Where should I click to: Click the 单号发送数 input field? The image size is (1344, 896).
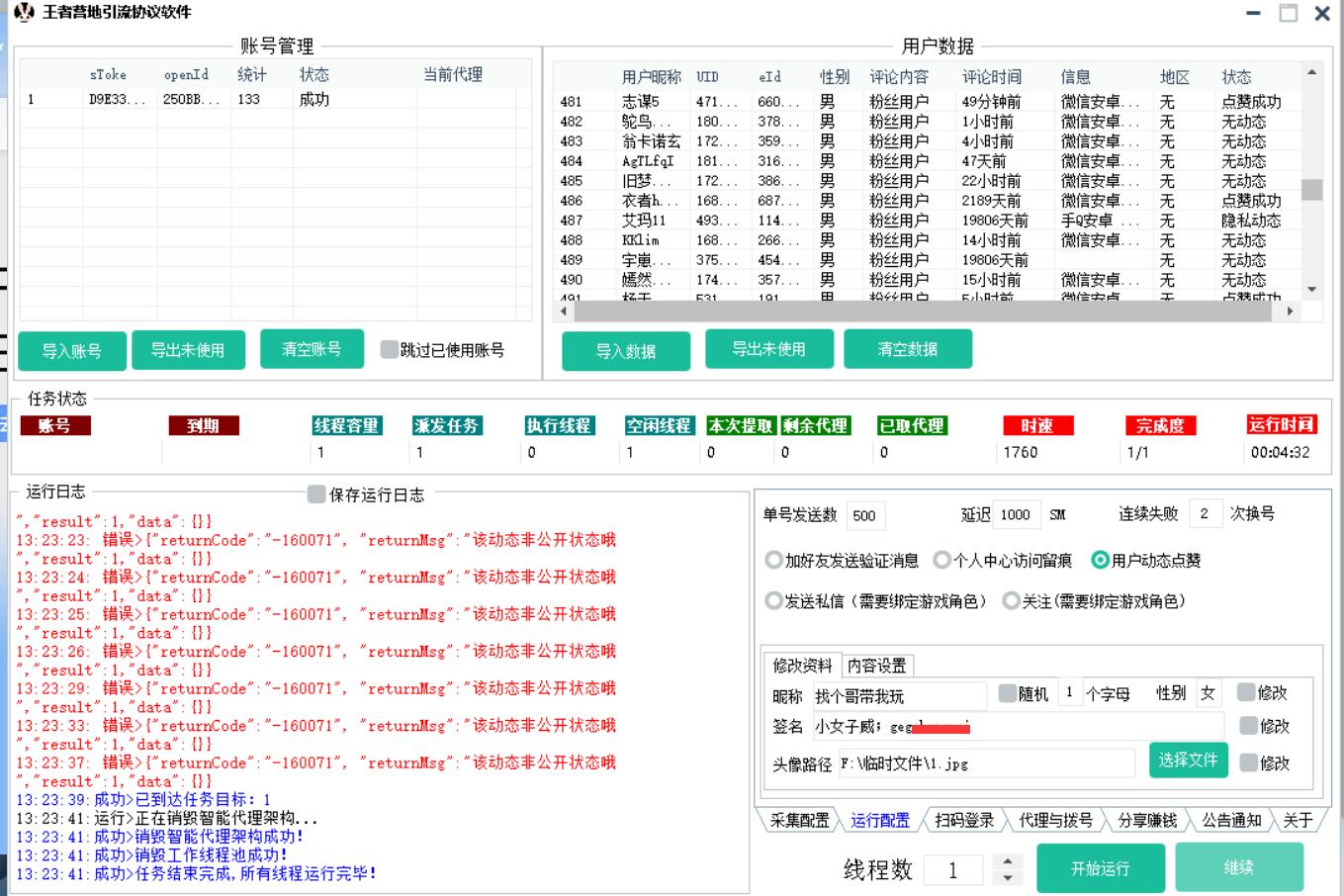[x=866, y=515]
